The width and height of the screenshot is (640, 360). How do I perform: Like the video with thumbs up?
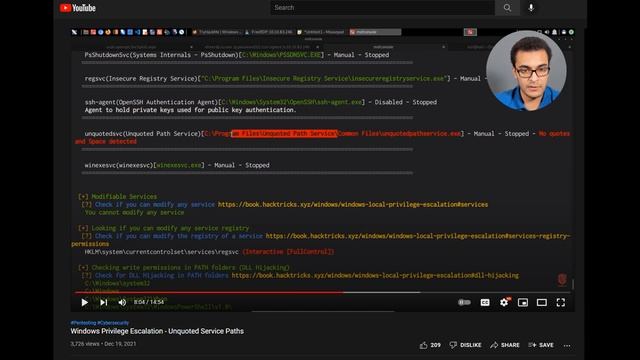424,345
